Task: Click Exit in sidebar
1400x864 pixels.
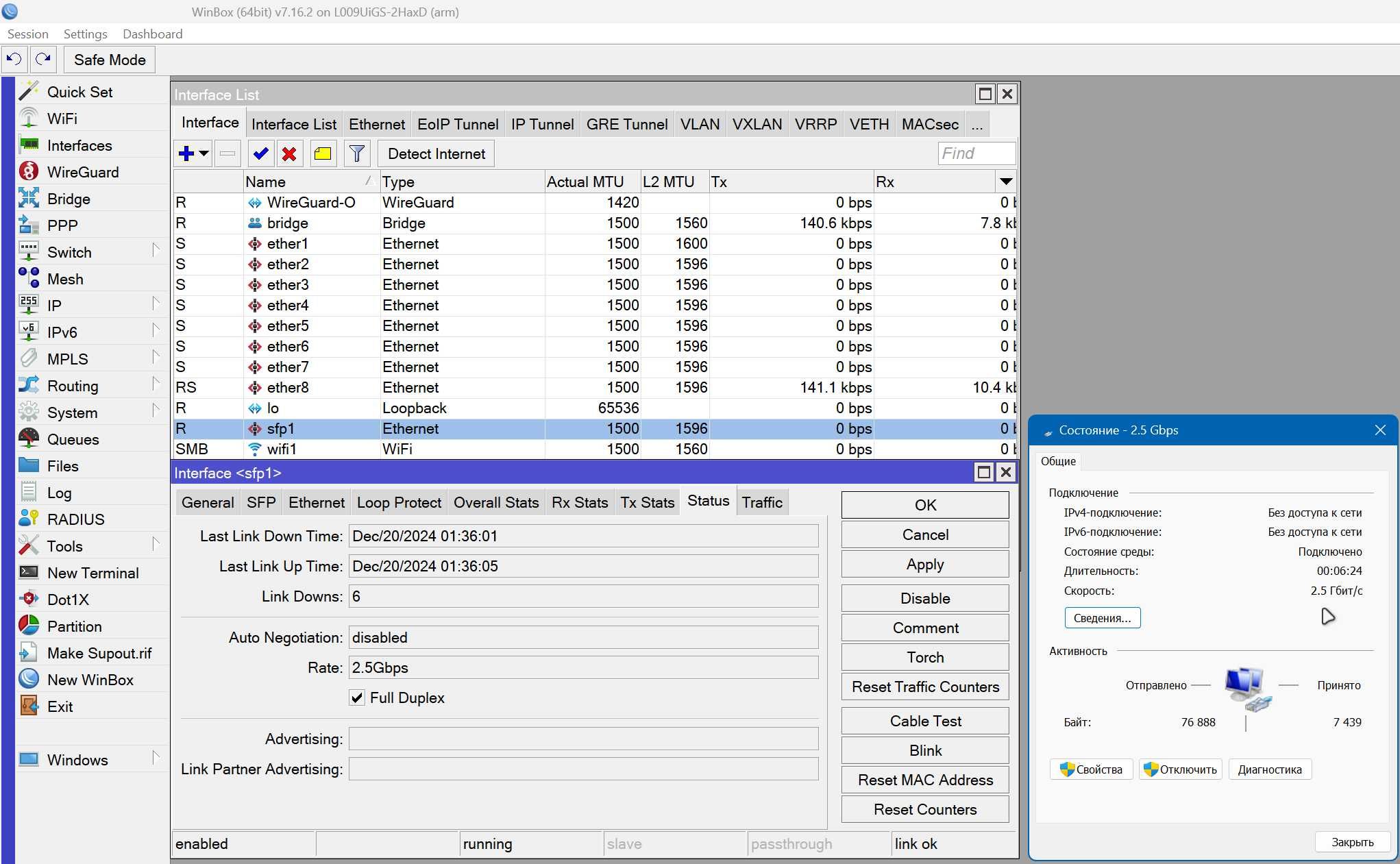Action: 60,706
